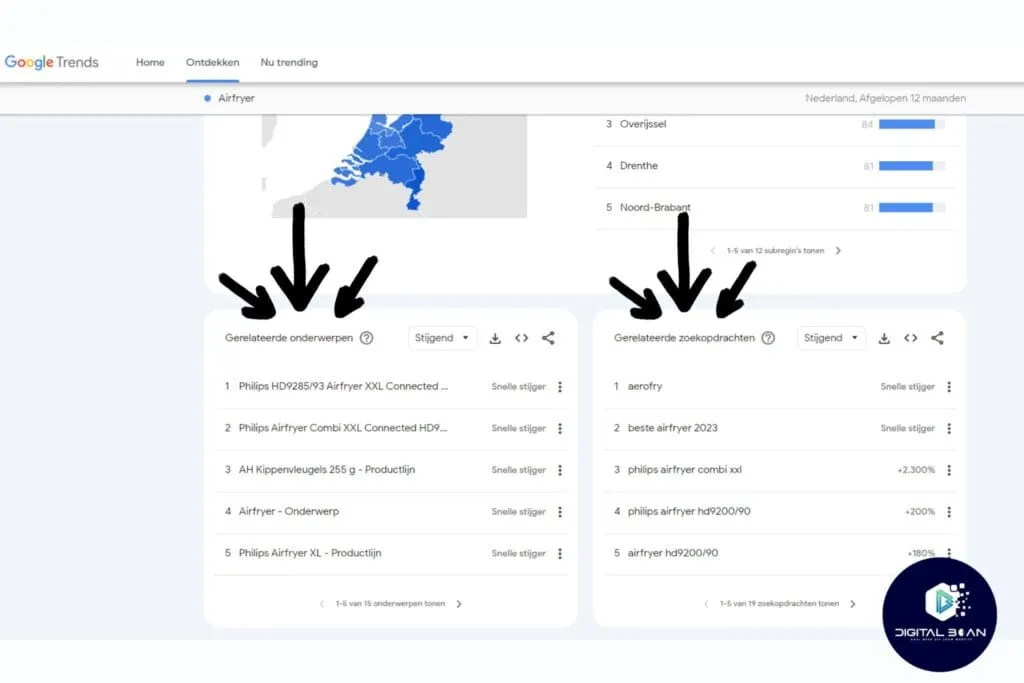Download Gerelateerde onderwerpen data as CSV
1024x683 pixels.
(495, 338)
